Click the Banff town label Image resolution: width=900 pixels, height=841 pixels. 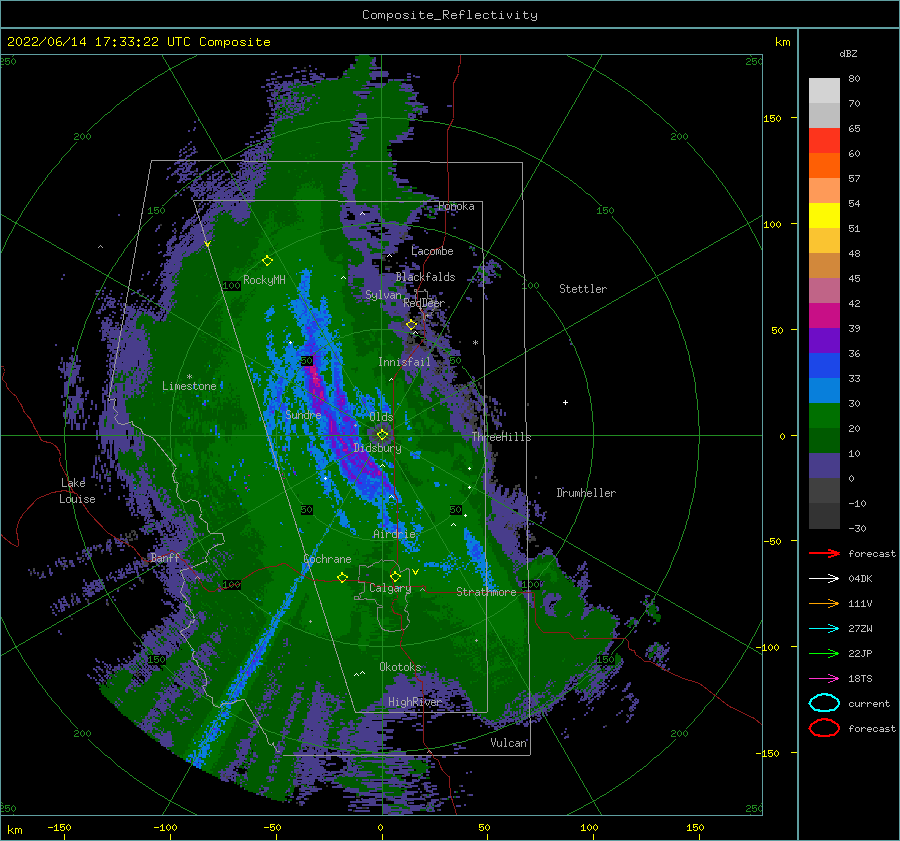click(165, 557)
